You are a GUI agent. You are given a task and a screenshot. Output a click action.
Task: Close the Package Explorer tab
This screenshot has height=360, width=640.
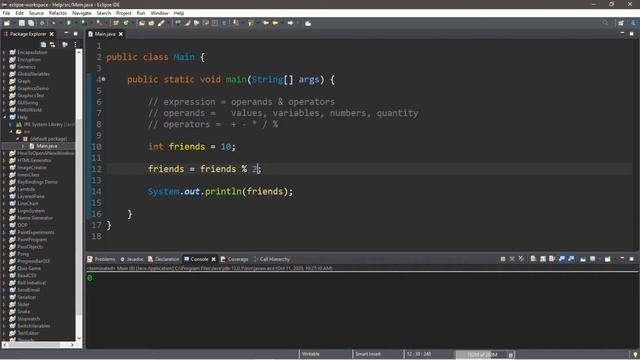tap(51, 34)
